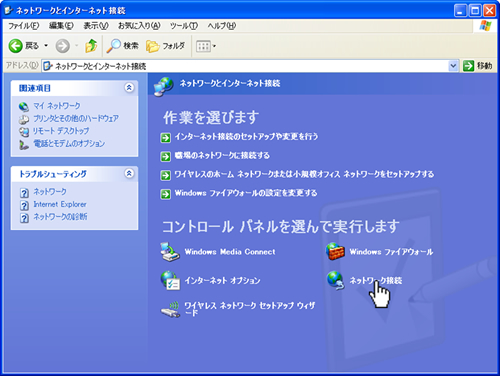Click the Windows flag logo throbber
Image resolution: width=500 pixels, height=376 pixels.
(485, 26)
